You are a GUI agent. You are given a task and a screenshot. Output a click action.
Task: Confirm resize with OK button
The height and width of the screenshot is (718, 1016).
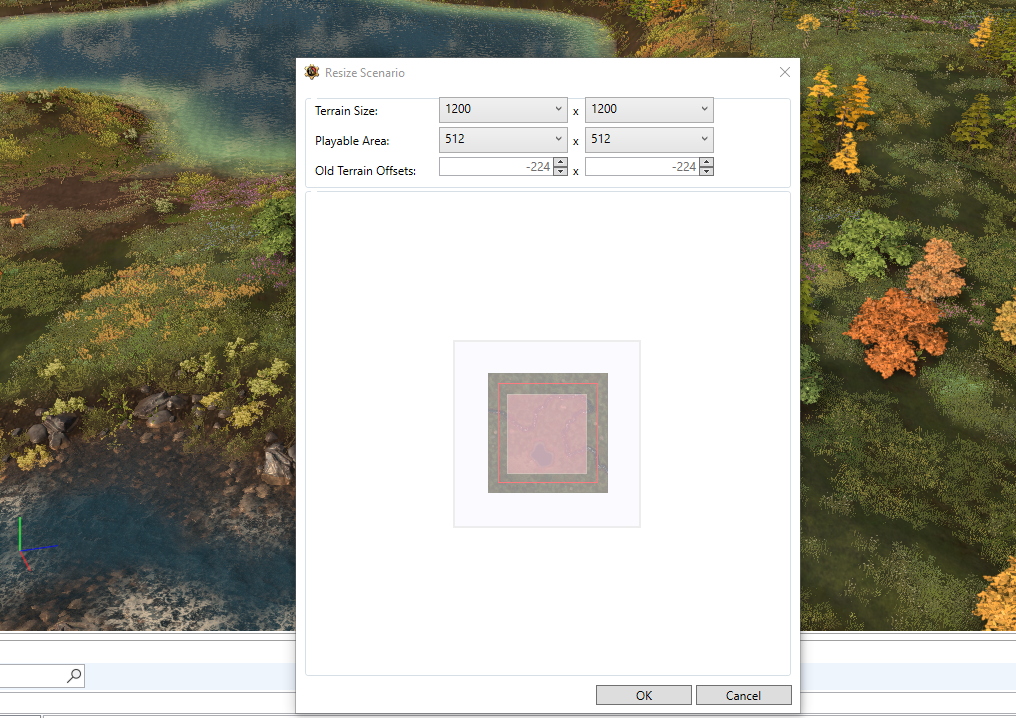click(643, 695)
